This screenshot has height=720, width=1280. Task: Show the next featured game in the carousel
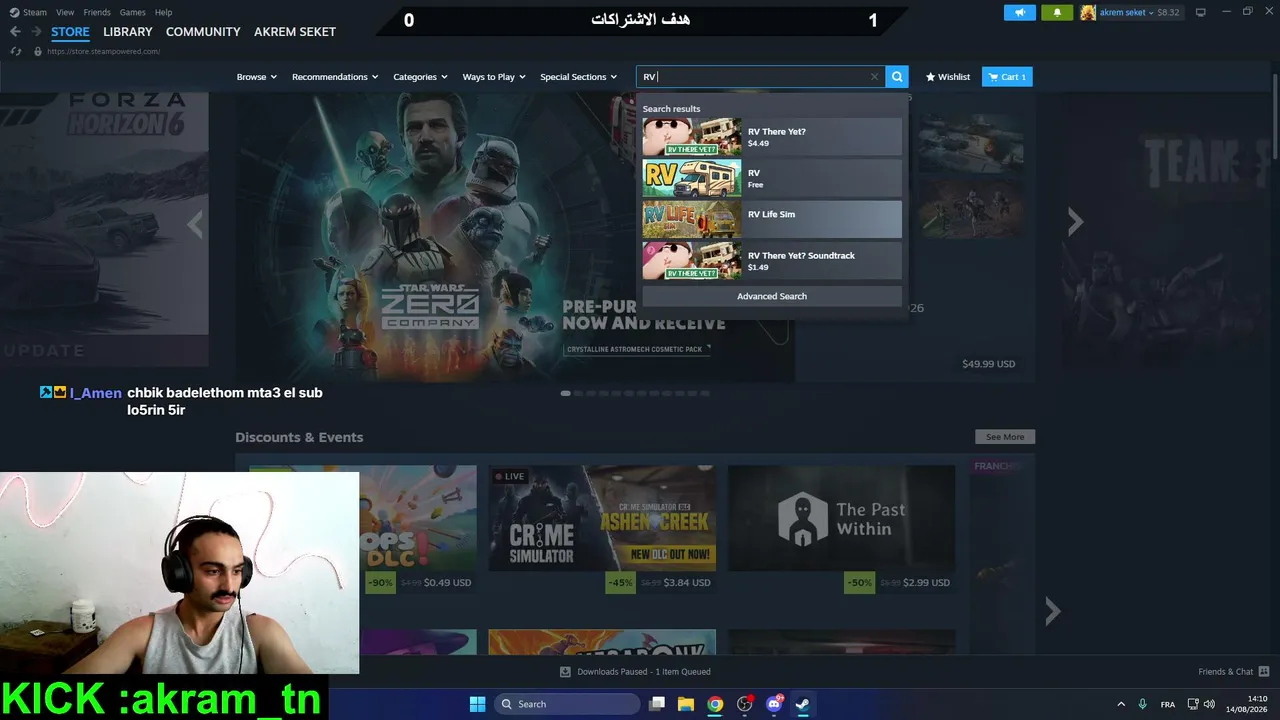[x=1075, y=222]
